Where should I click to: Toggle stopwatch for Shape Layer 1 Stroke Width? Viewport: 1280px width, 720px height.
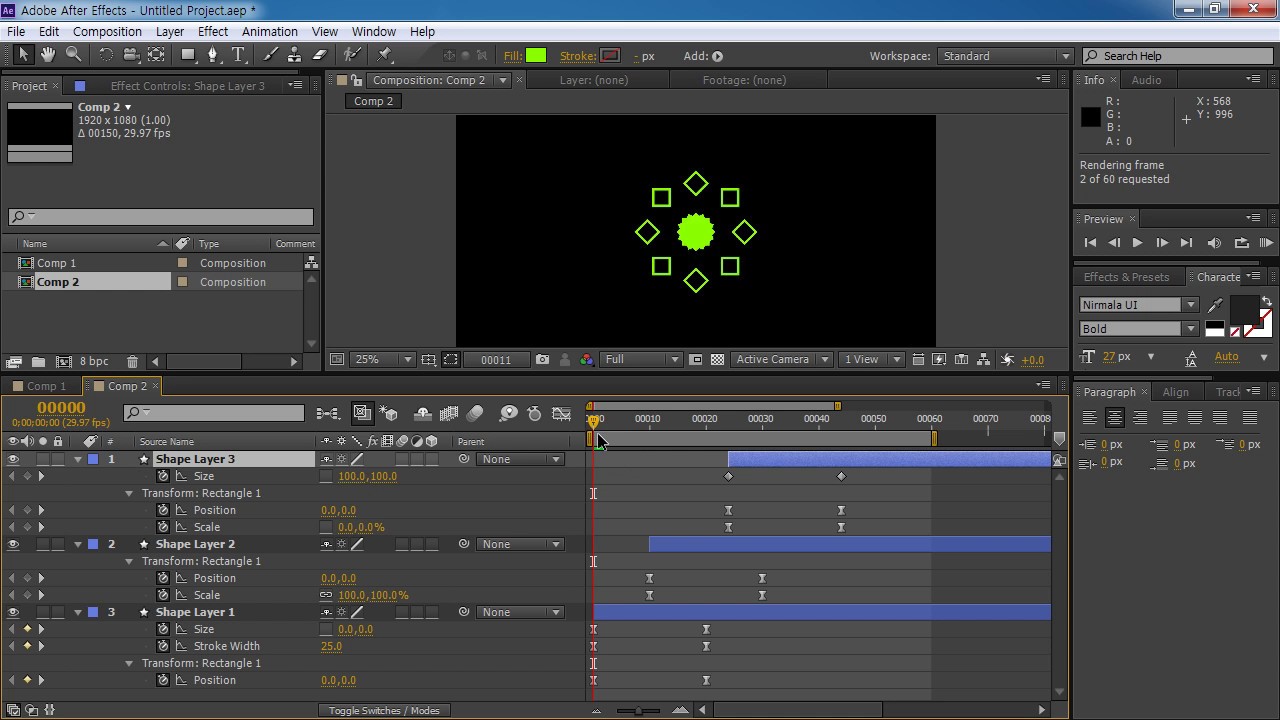(x=163, y=646)
